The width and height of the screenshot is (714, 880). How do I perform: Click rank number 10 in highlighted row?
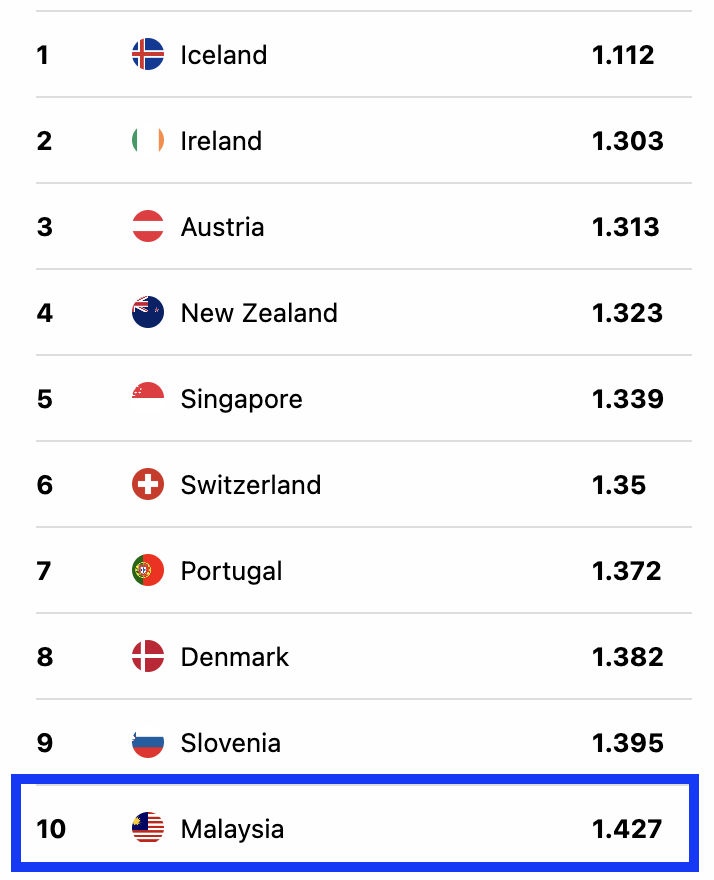pyautogui.click(x=50, y=829)
